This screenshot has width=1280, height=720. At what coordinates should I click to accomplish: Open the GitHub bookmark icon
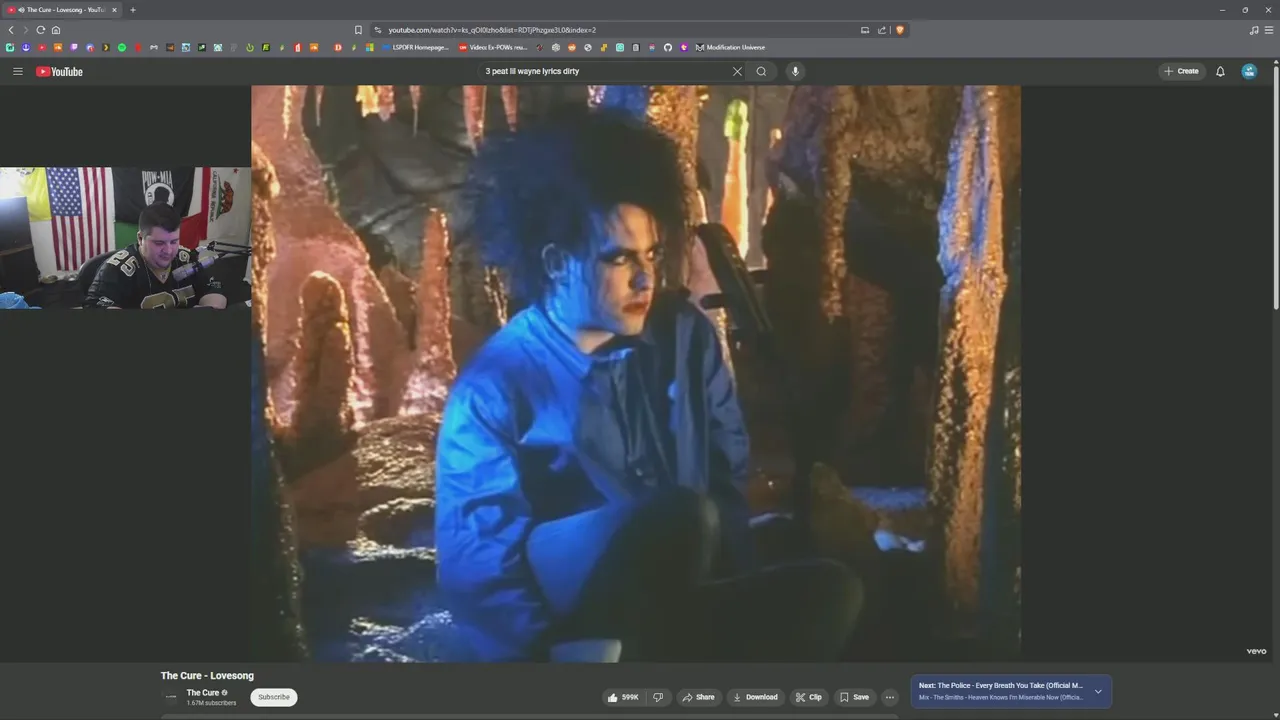coord(668,47)
